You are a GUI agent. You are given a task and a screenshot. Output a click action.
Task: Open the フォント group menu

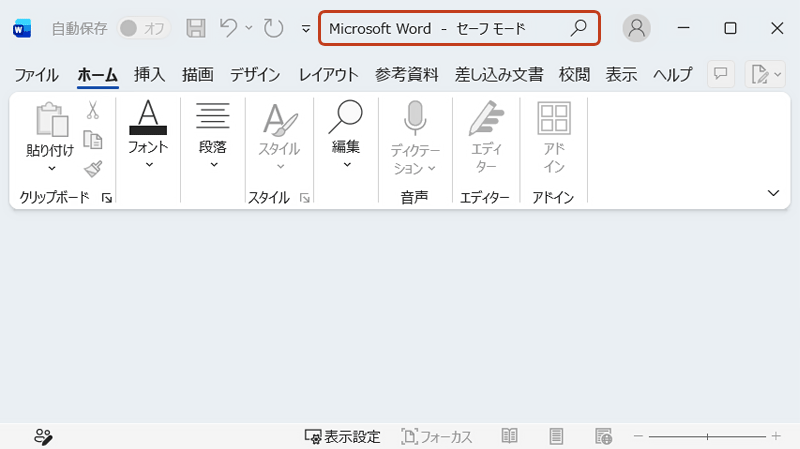(148, 134)
